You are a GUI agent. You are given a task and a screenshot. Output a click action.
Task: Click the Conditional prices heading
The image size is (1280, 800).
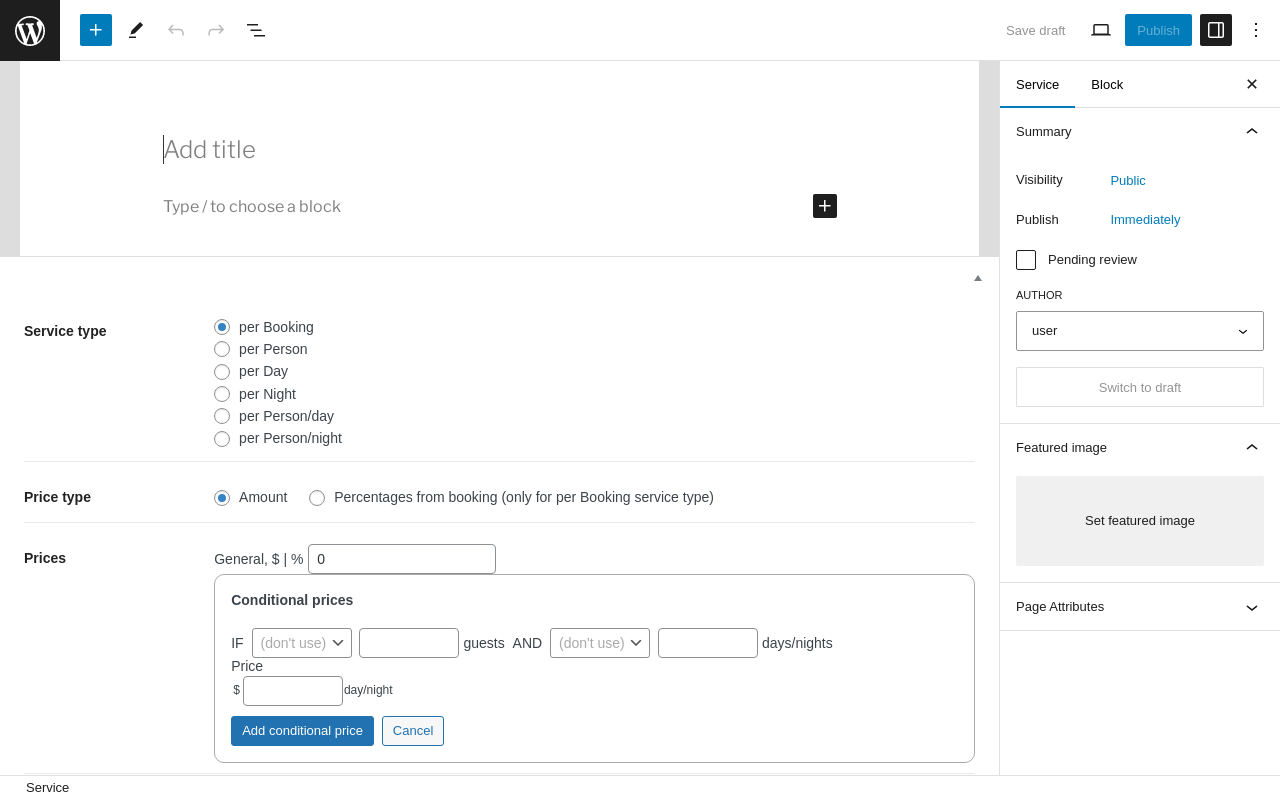point(292,600)
